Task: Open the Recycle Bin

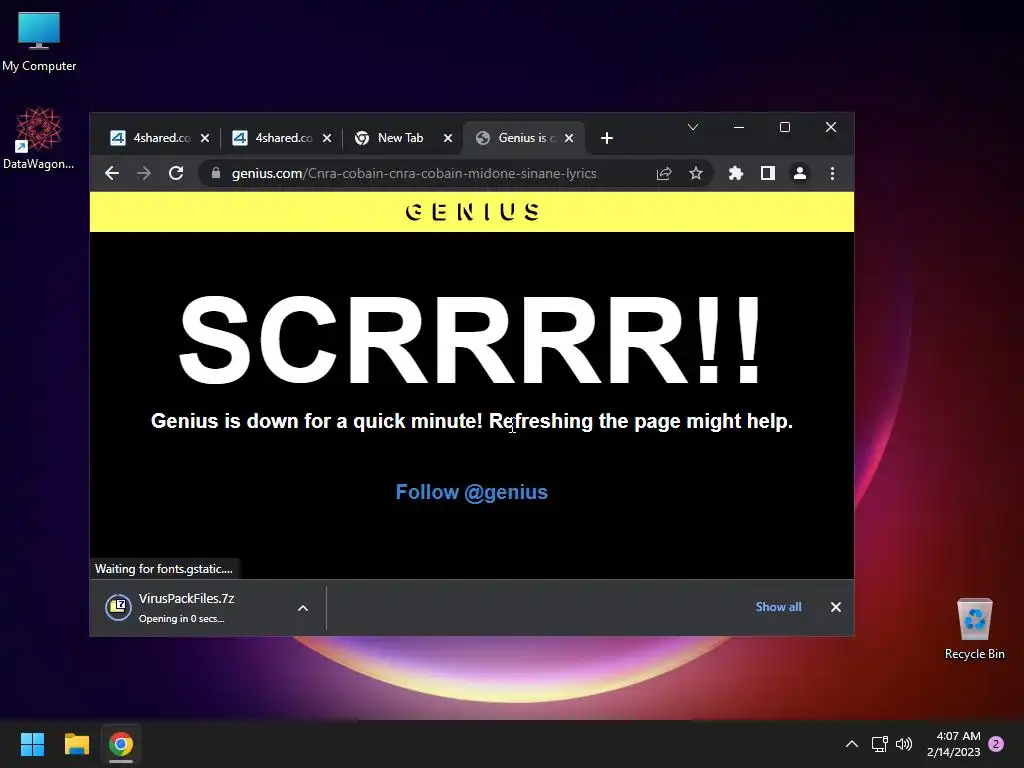Action: (974, 628)
